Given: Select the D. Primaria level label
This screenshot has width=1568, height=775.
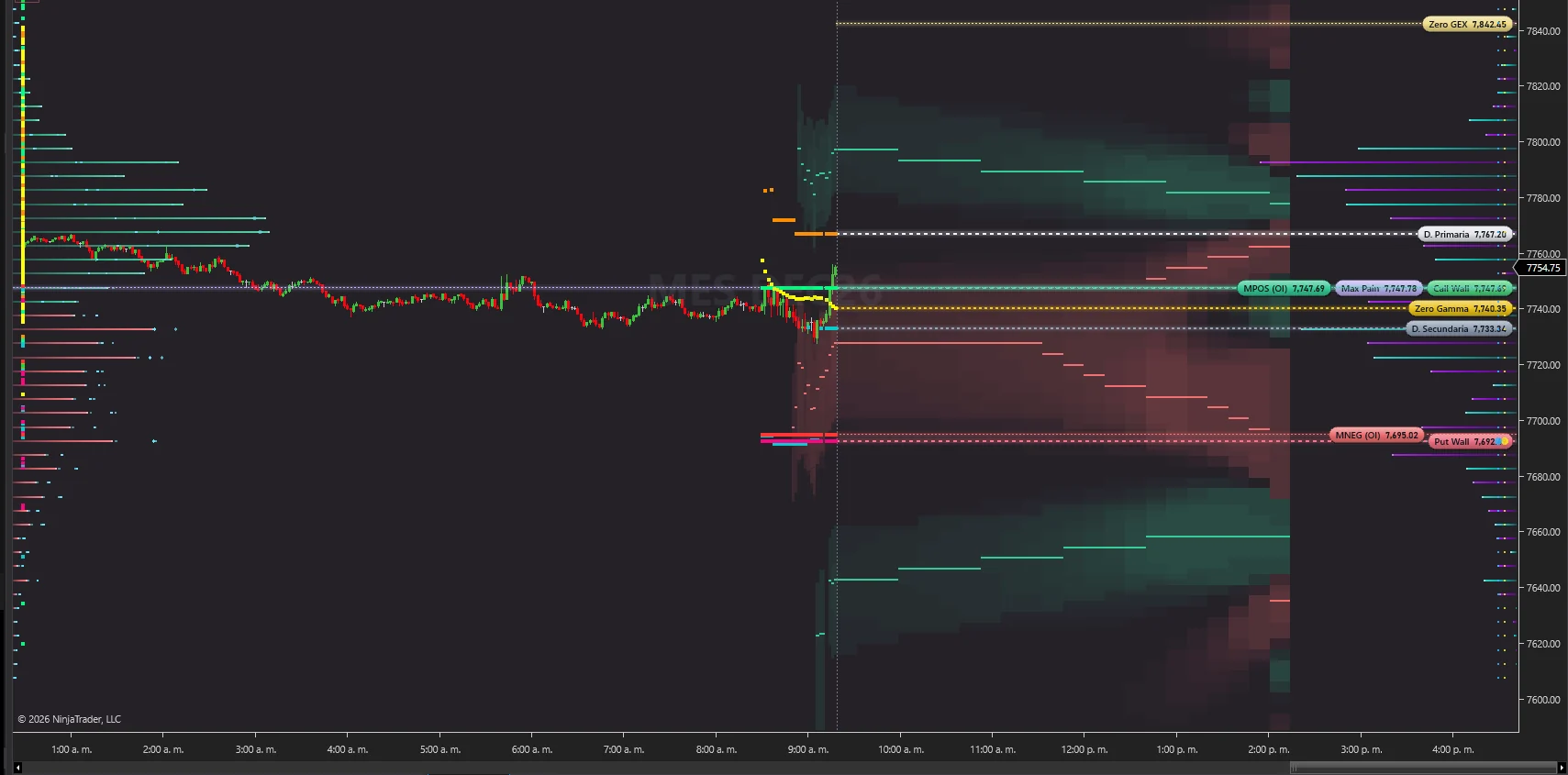Looking at the screenshot, I should pos(1464,235).
